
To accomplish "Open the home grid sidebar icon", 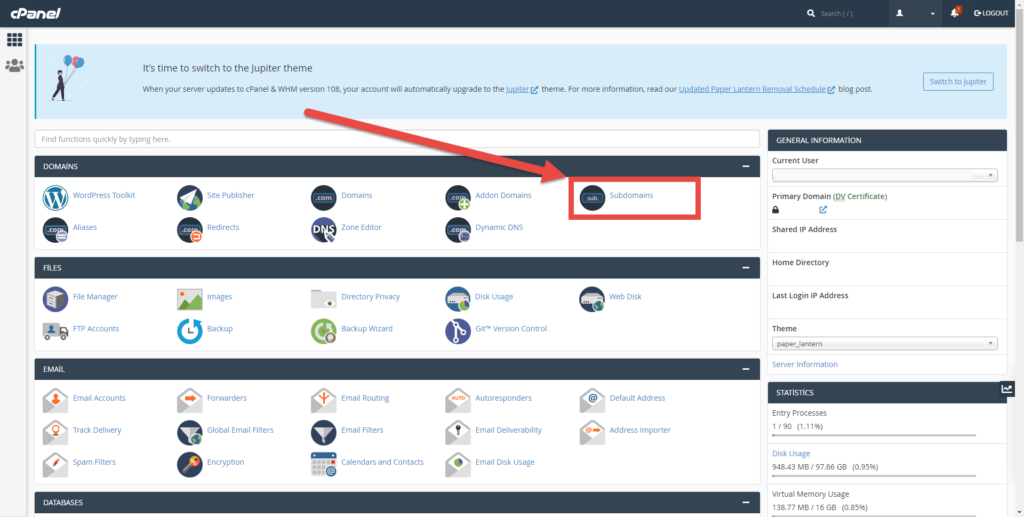I will 14,40.
